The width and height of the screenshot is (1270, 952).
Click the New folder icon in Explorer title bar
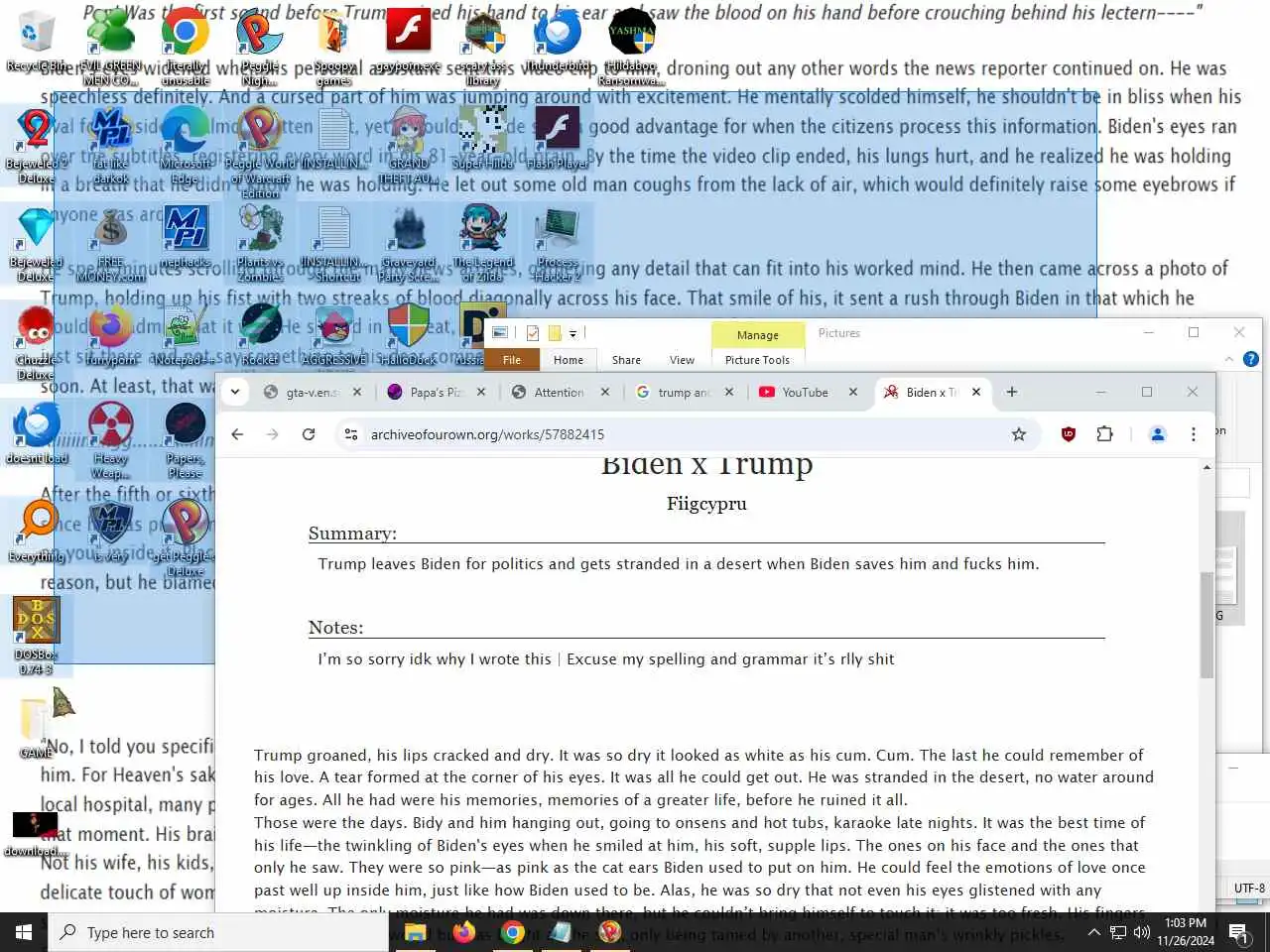(556, 333)
